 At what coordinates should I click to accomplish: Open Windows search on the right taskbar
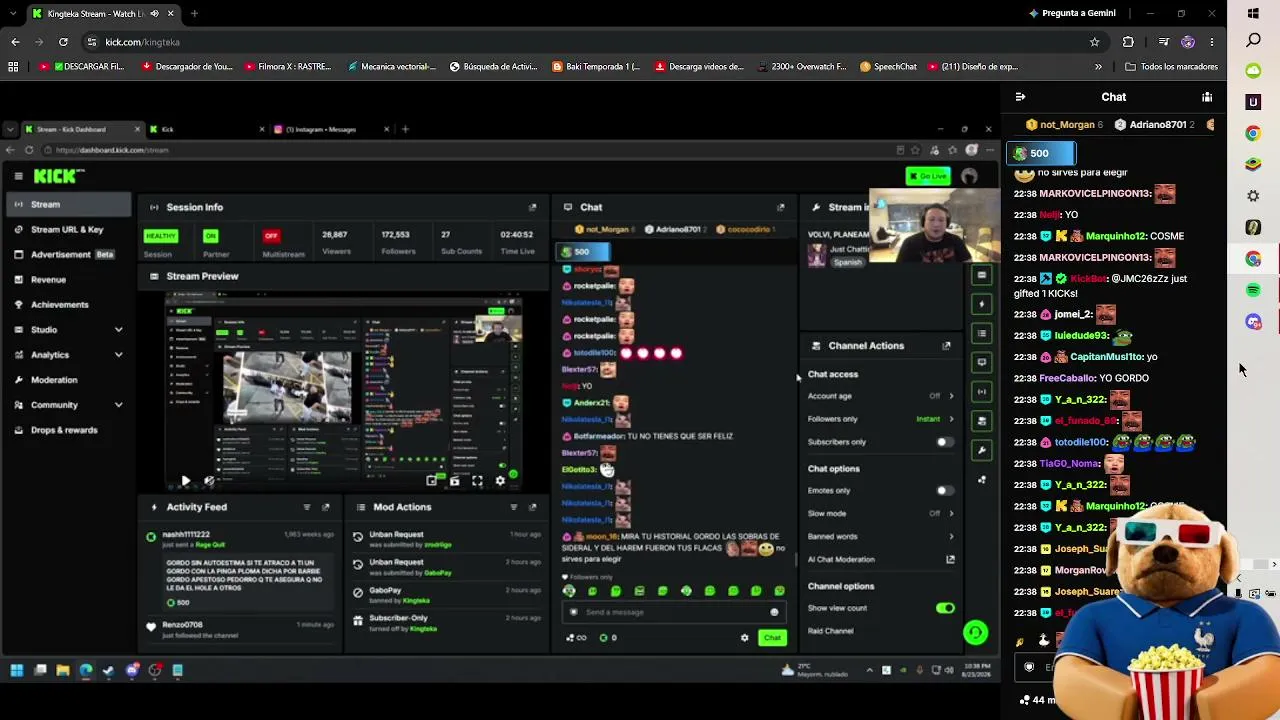1253,40
